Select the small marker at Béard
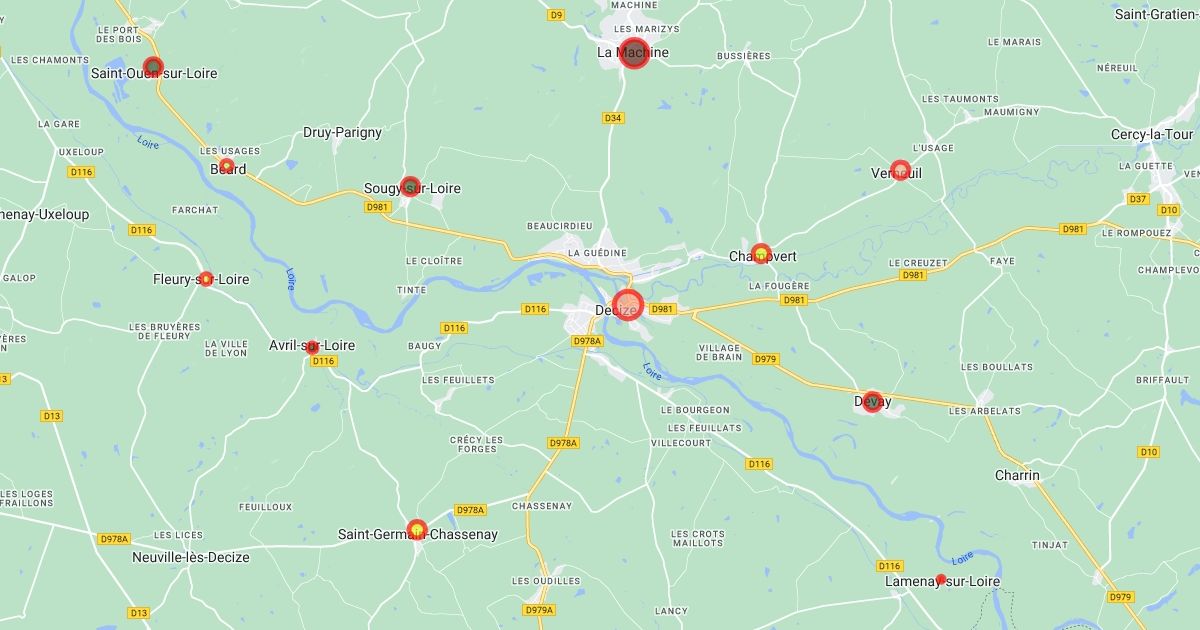Image resolution: width=1200 pixels, height=630 pixels. click(x=227, y=166)
